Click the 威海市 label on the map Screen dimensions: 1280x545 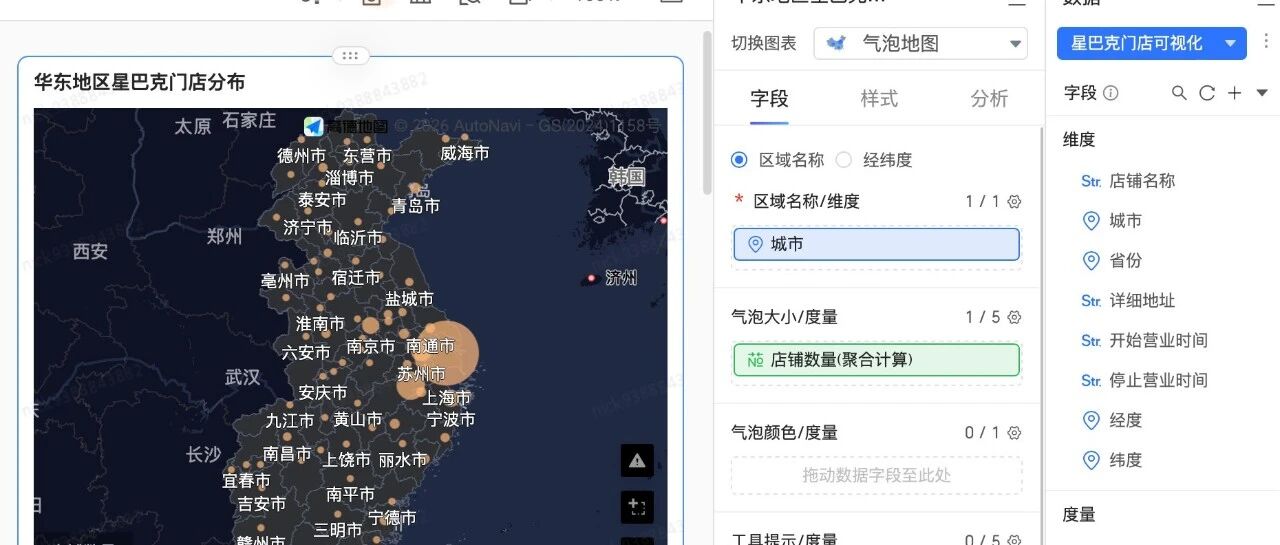[465, 153]
